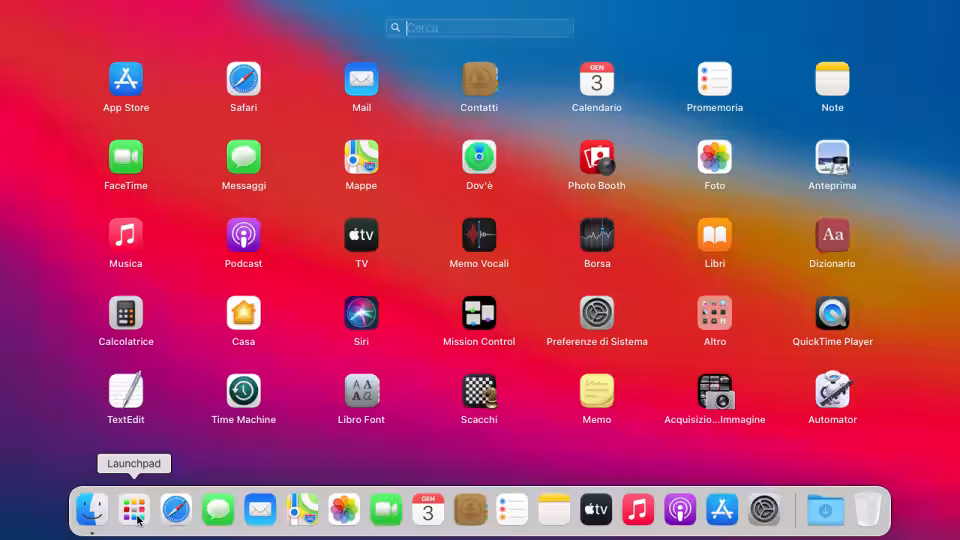Screen dimensions: 960x540
Task: Launch Musica in the Launchpad grid
Action: click(126, 234)
